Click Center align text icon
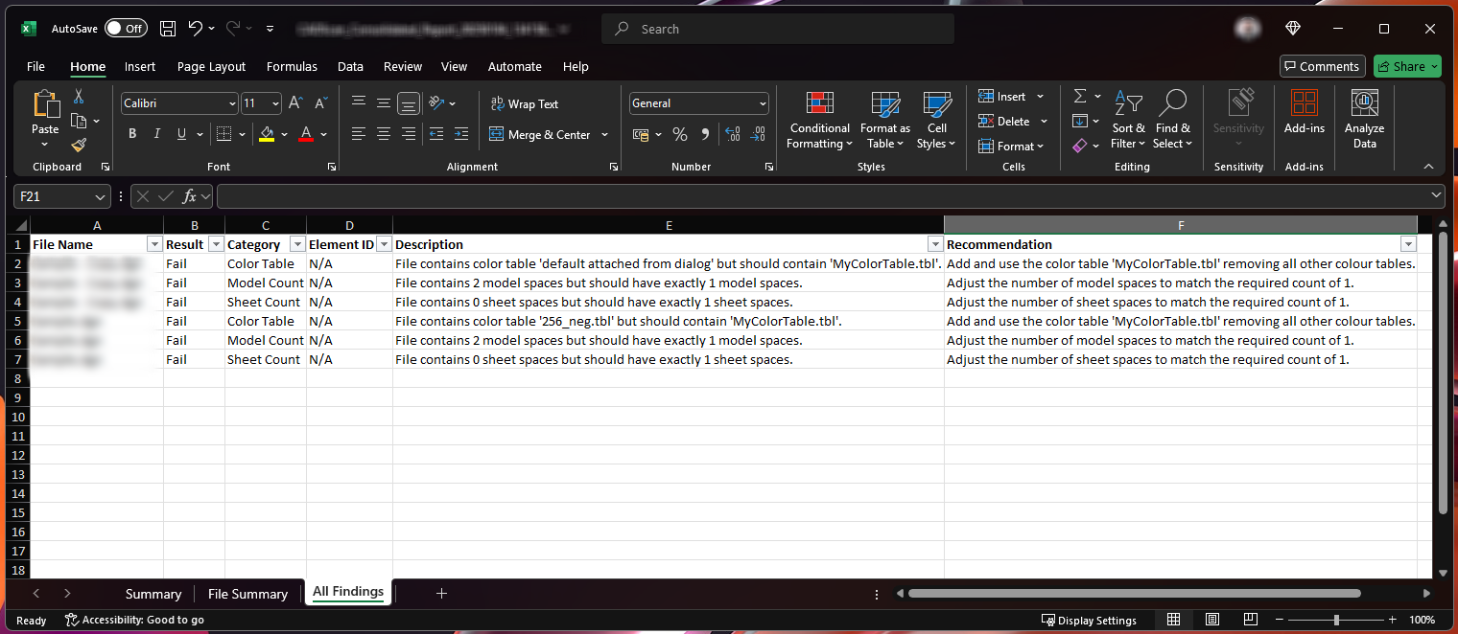The height and width of the screenshot is (634, 1458). (x=383, y=134)
